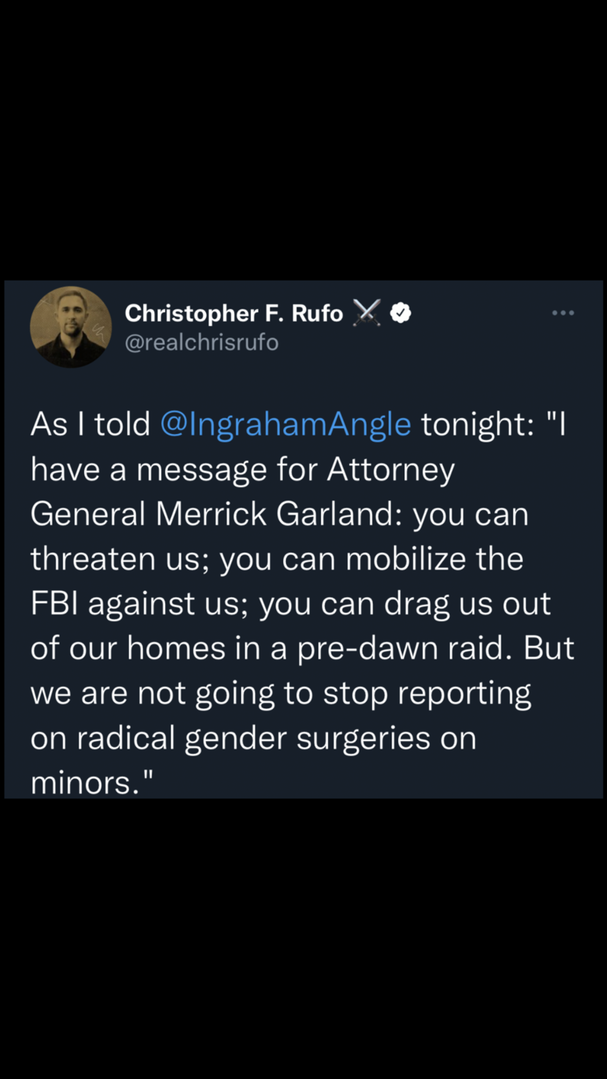Image resolution: width=607 pixels, height=1079 pixels.
Task: Click the final word "minors." in the tweet
Action: (x=97, y=783)
